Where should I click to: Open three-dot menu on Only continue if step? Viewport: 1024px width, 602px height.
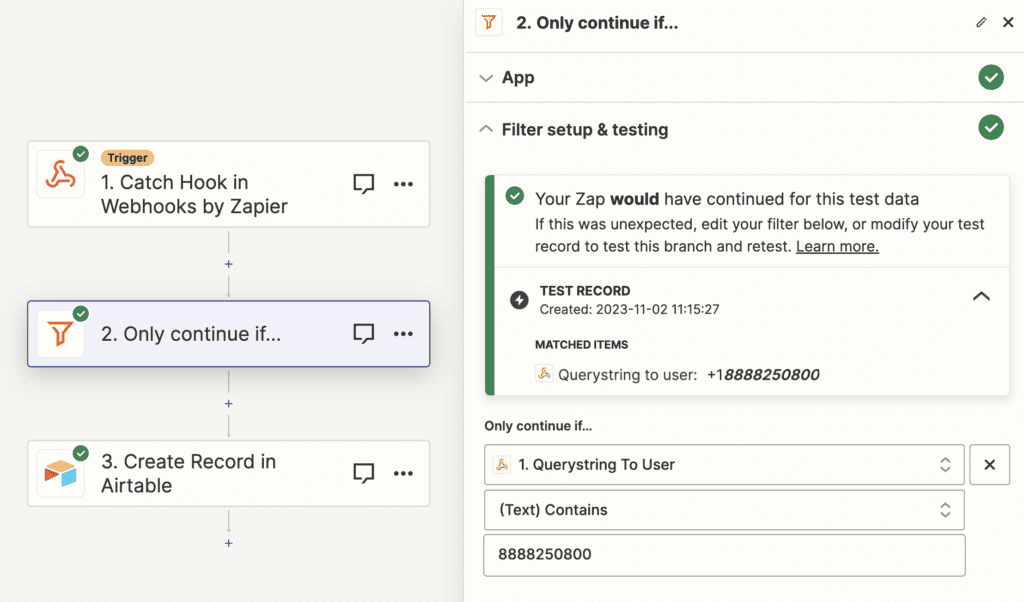coord(404,334)
